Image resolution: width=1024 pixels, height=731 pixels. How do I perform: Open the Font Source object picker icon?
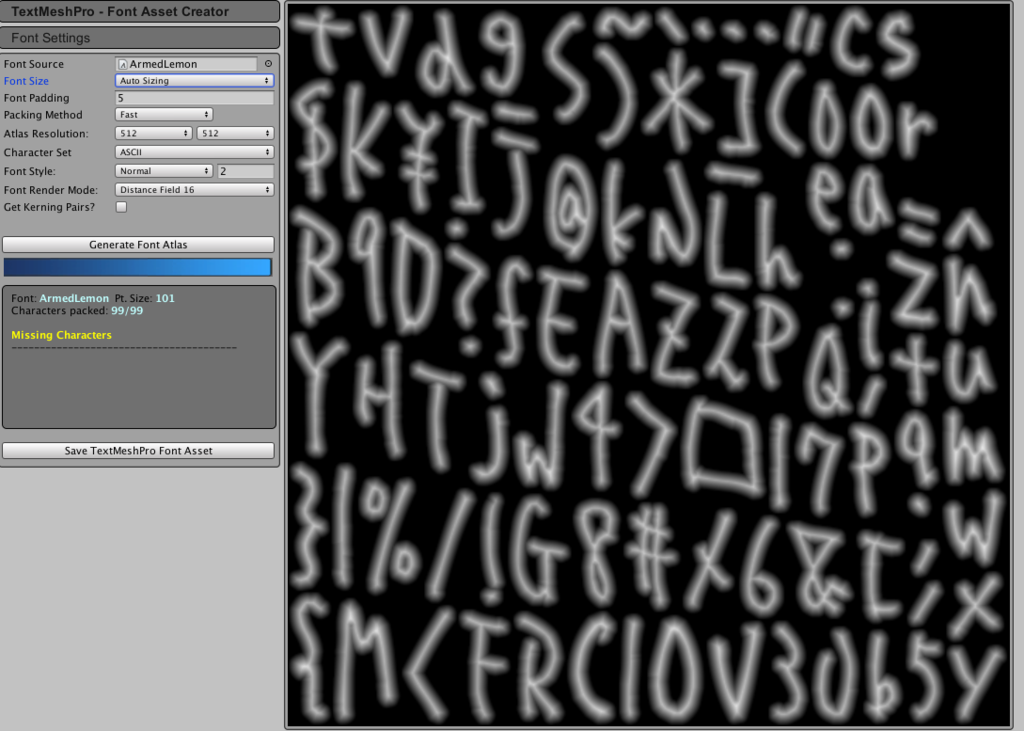point(266,63)
